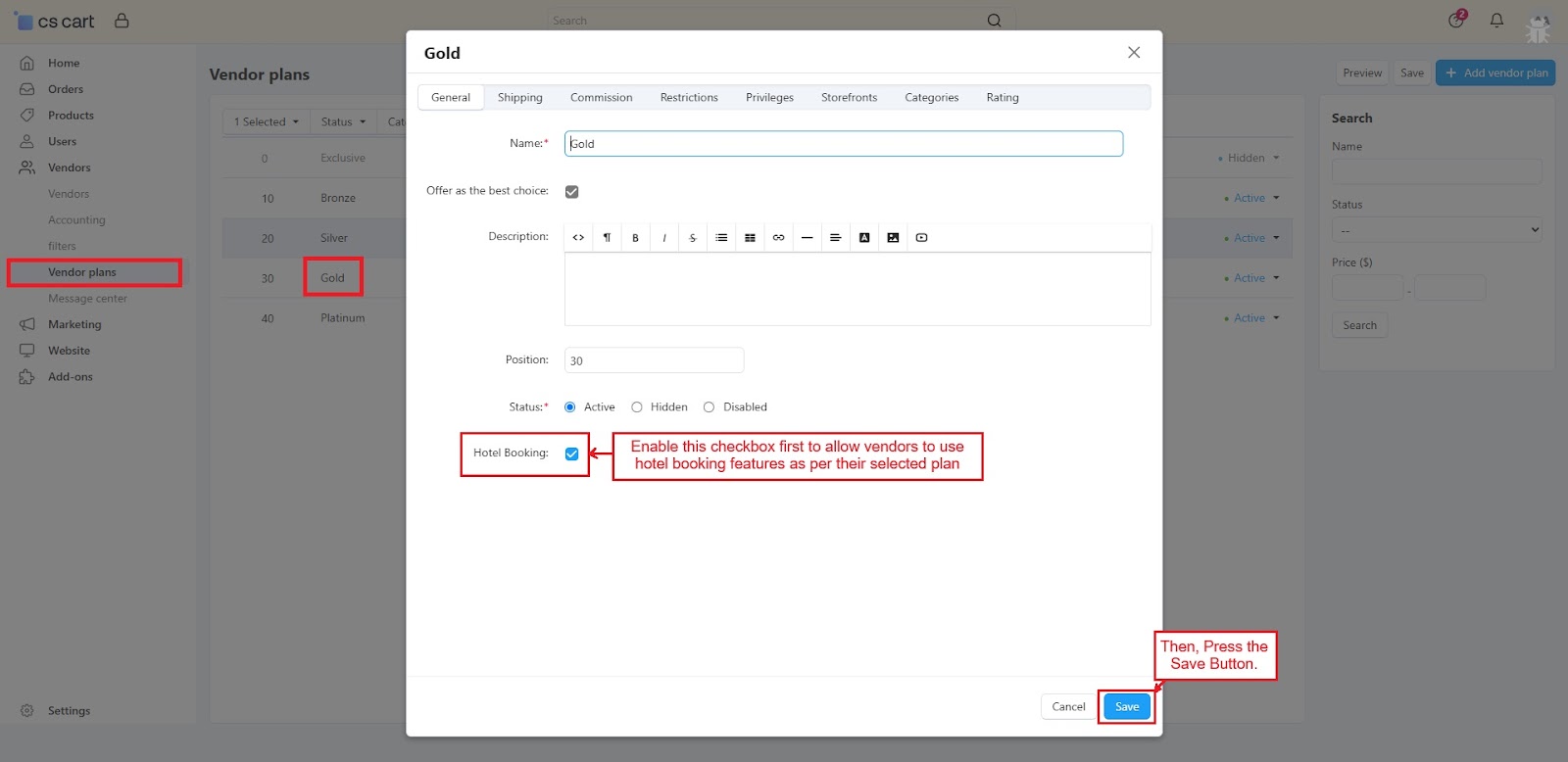Open the Privileges tab
This screenshot has height=762, width=1568.
pos(769,98)
